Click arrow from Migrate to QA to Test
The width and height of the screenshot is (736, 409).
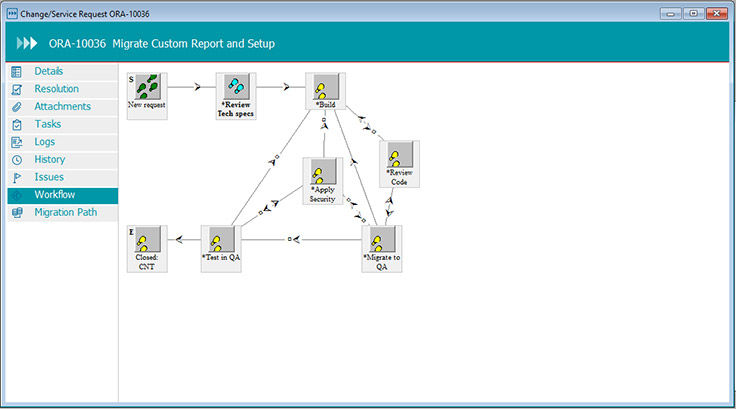pos(294,239)
